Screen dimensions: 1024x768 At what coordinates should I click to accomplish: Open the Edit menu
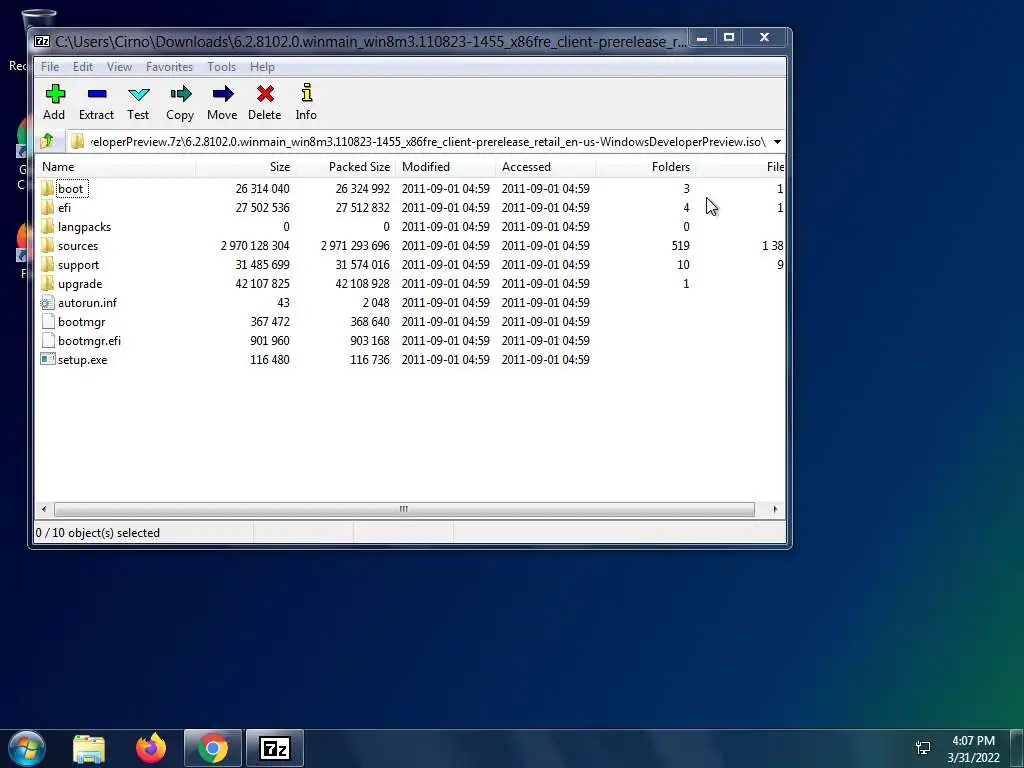pyautogui.click(x=82, y=67)
